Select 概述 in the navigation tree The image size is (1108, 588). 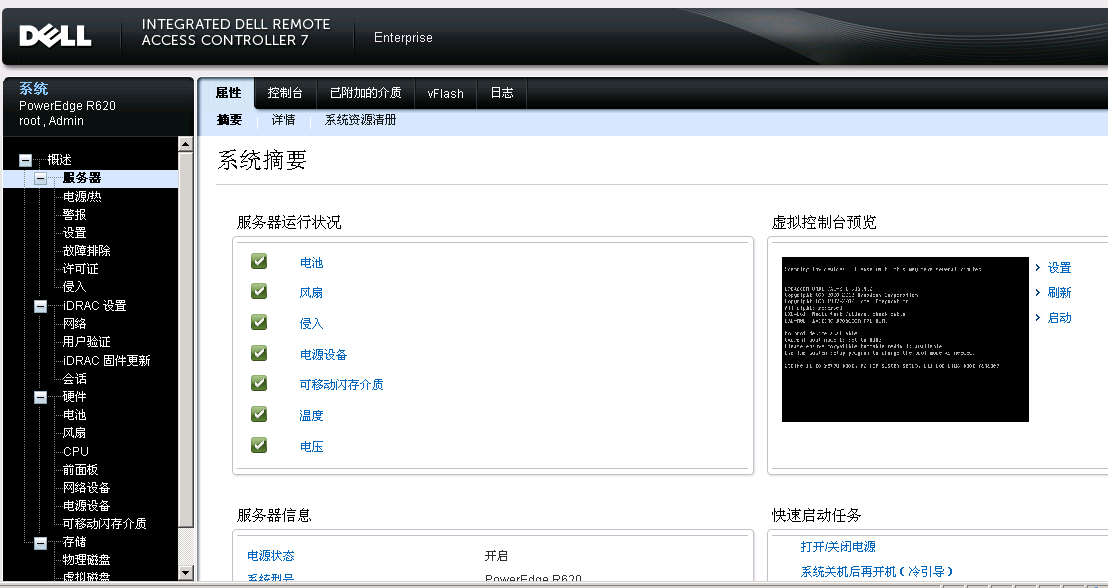[59, 160]
